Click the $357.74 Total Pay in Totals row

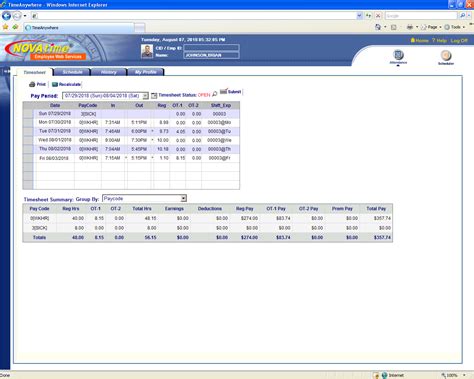[382, 238]
